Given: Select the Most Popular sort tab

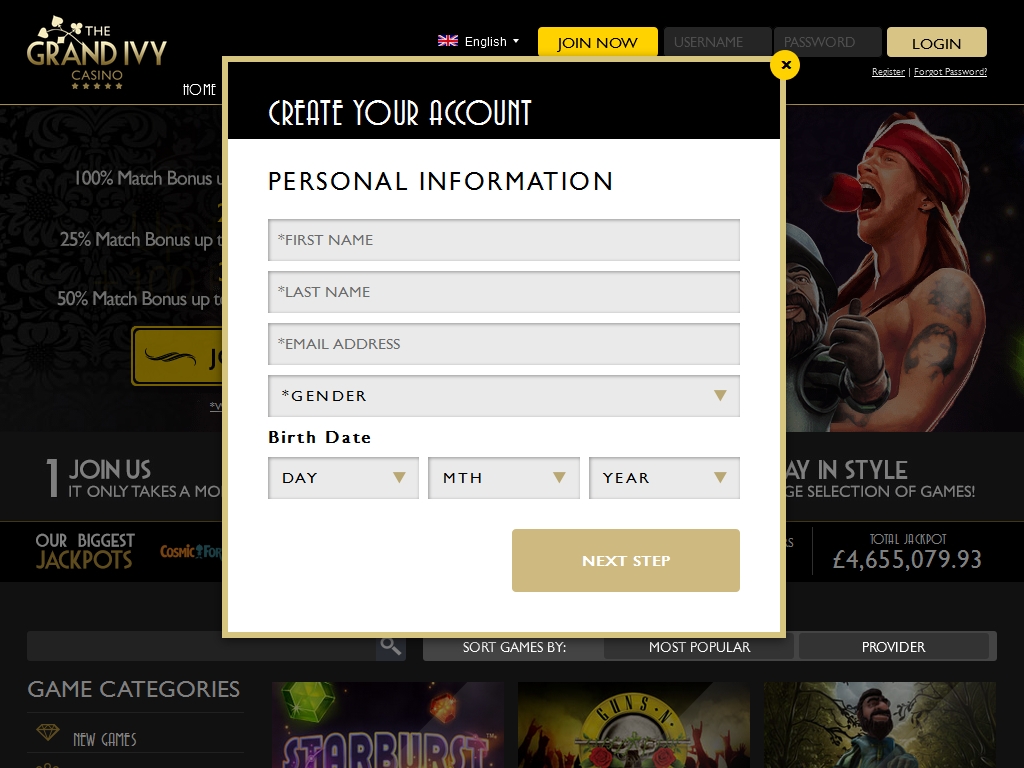Looking at the screenshot, I should [699, 647].
